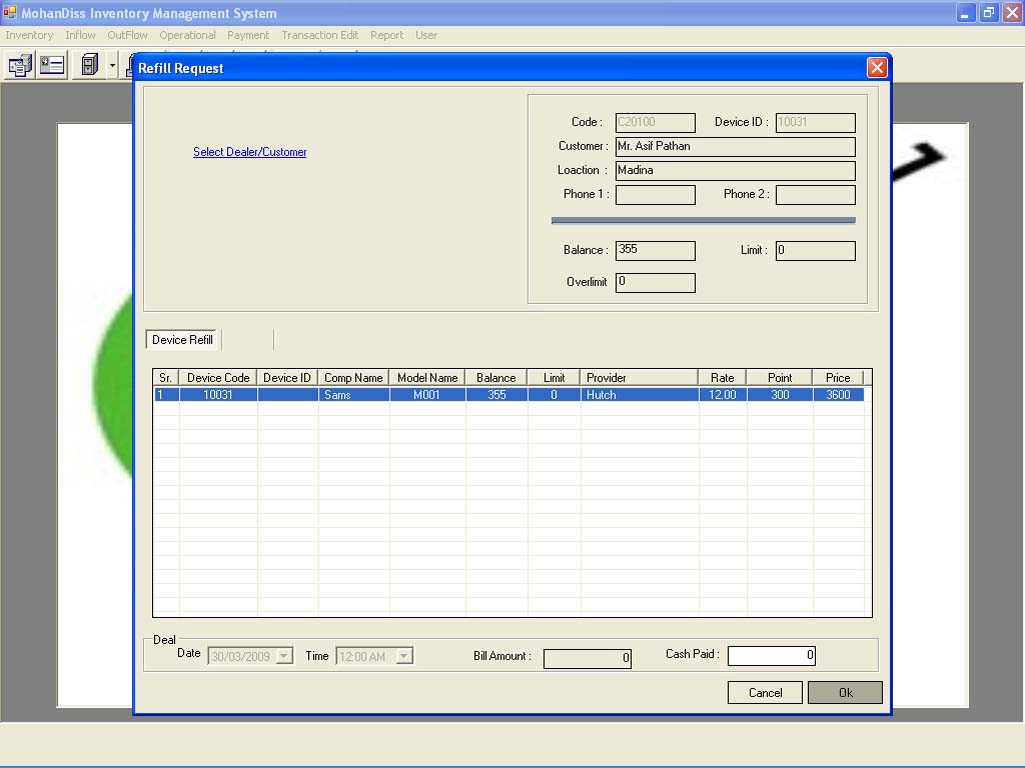1025x768 pixels.
Task: Click the ID card toolbar icon
Action: coord(52,66)
